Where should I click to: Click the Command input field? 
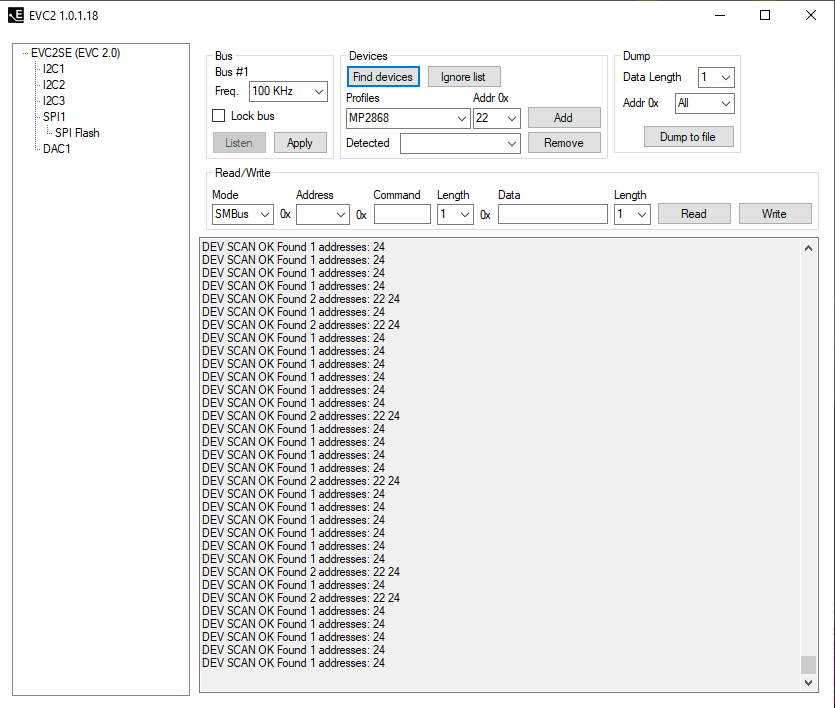click(x=402, y=214)
